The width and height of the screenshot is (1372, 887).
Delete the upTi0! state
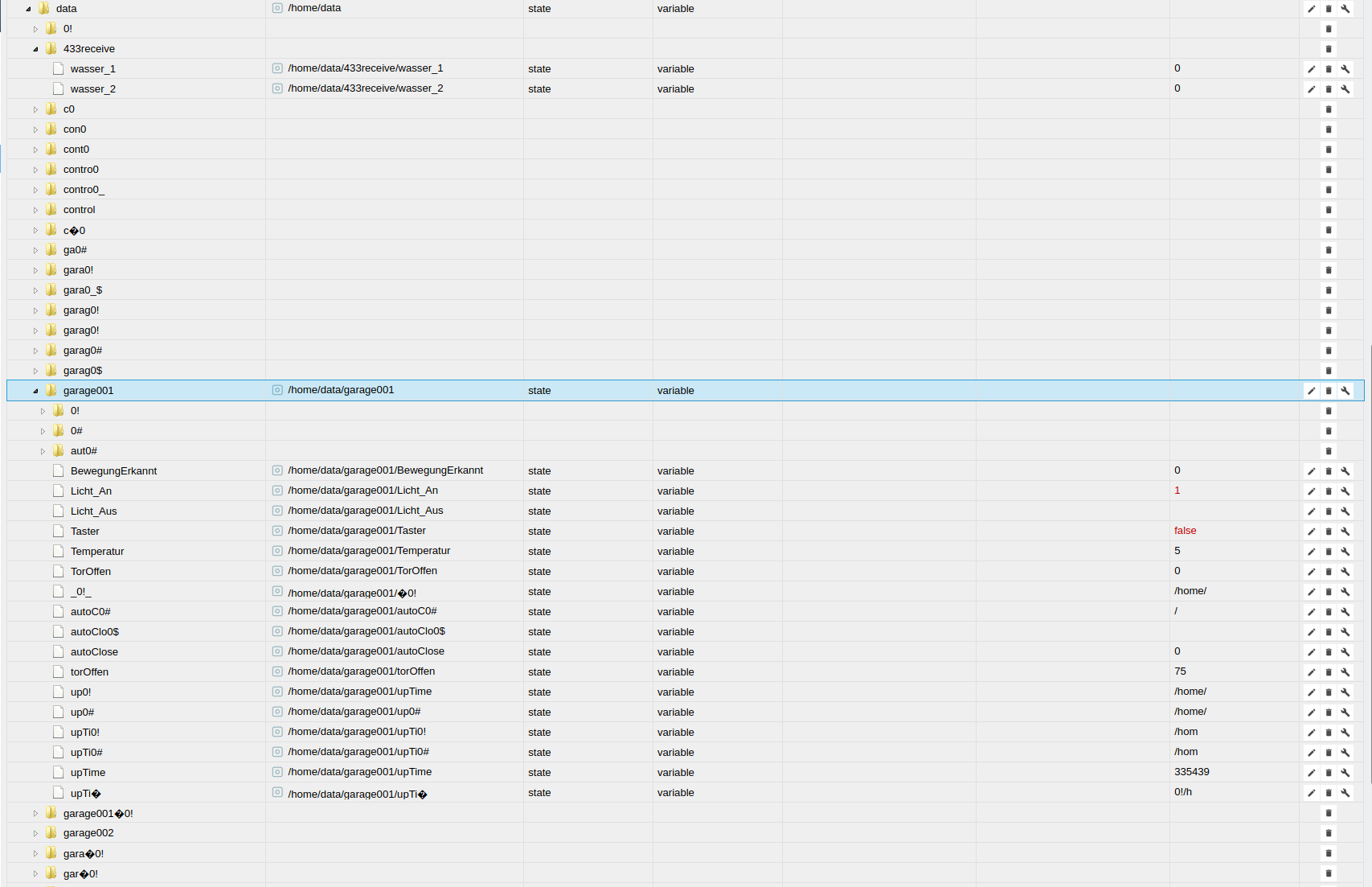point(1329,733)
